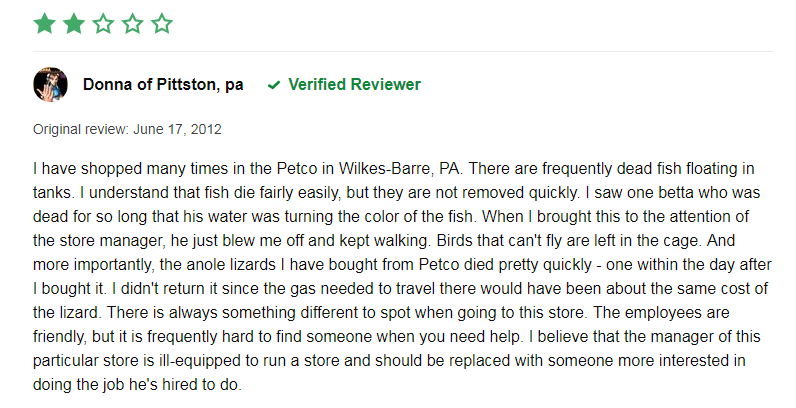Click the Verified Reviewer label
796x408 pixels.
coord(354,84)
